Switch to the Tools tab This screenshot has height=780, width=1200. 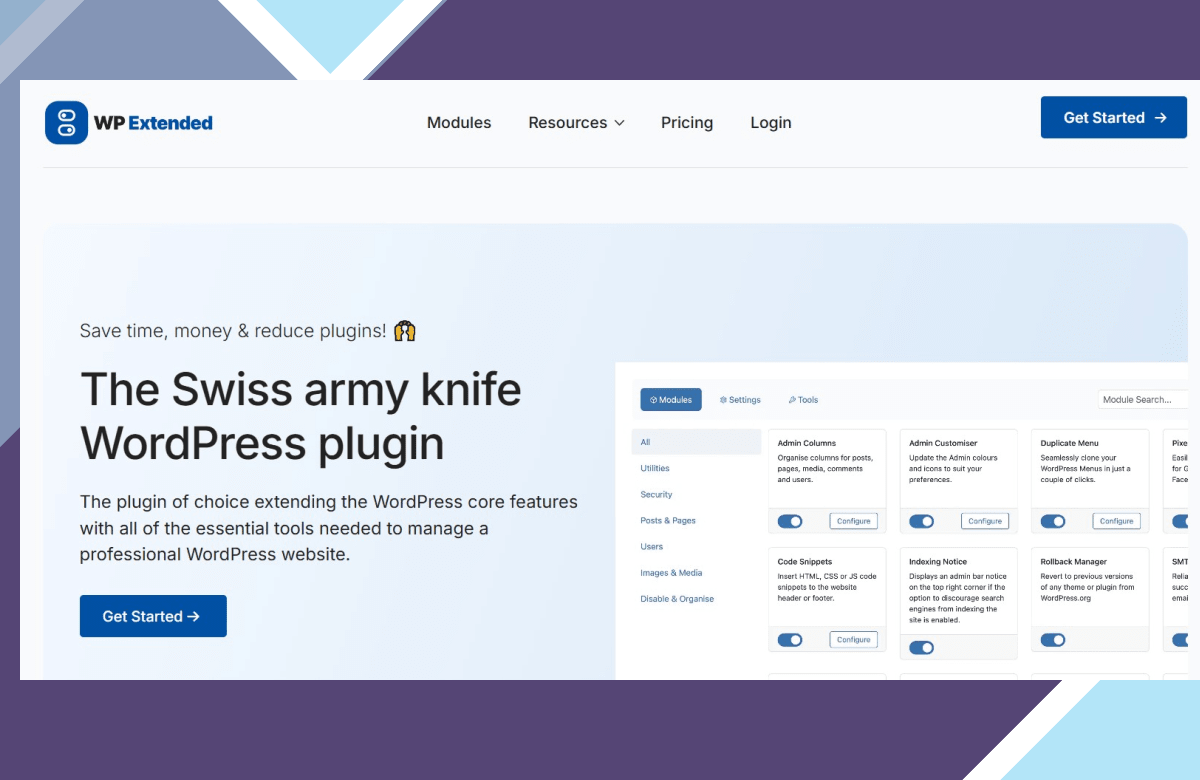click(x=803, y=400)
